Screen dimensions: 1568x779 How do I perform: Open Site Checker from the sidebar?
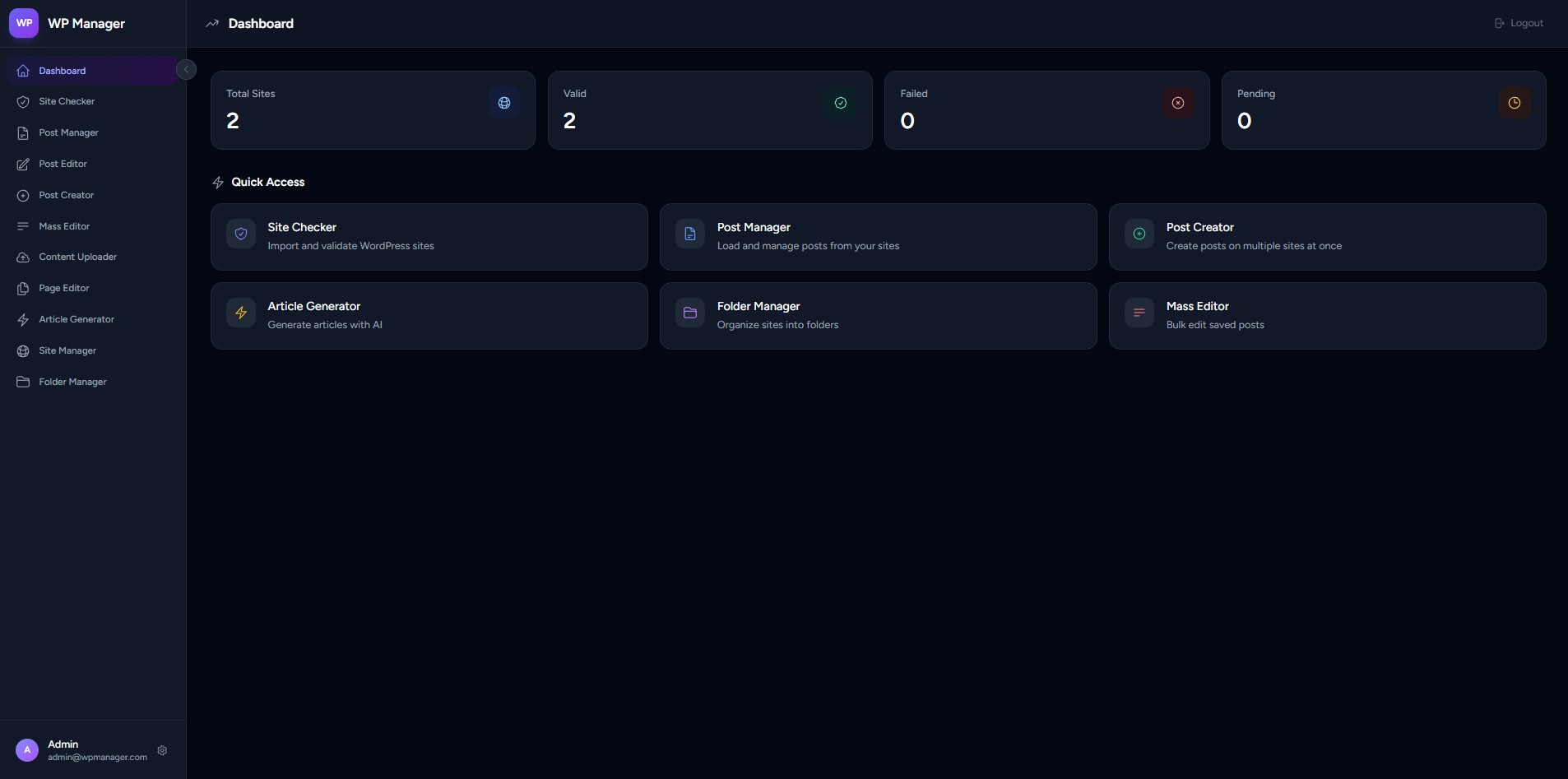(x=92, y=102)
